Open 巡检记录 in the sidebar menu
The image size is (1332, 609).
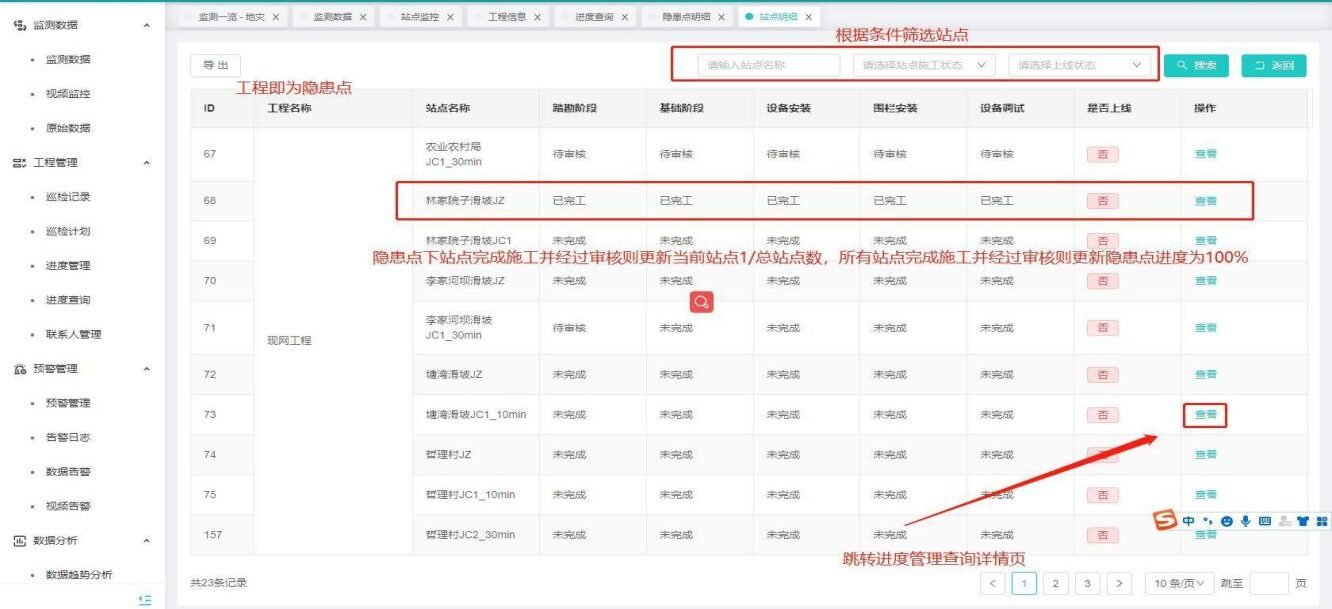(x=68, y=197)
